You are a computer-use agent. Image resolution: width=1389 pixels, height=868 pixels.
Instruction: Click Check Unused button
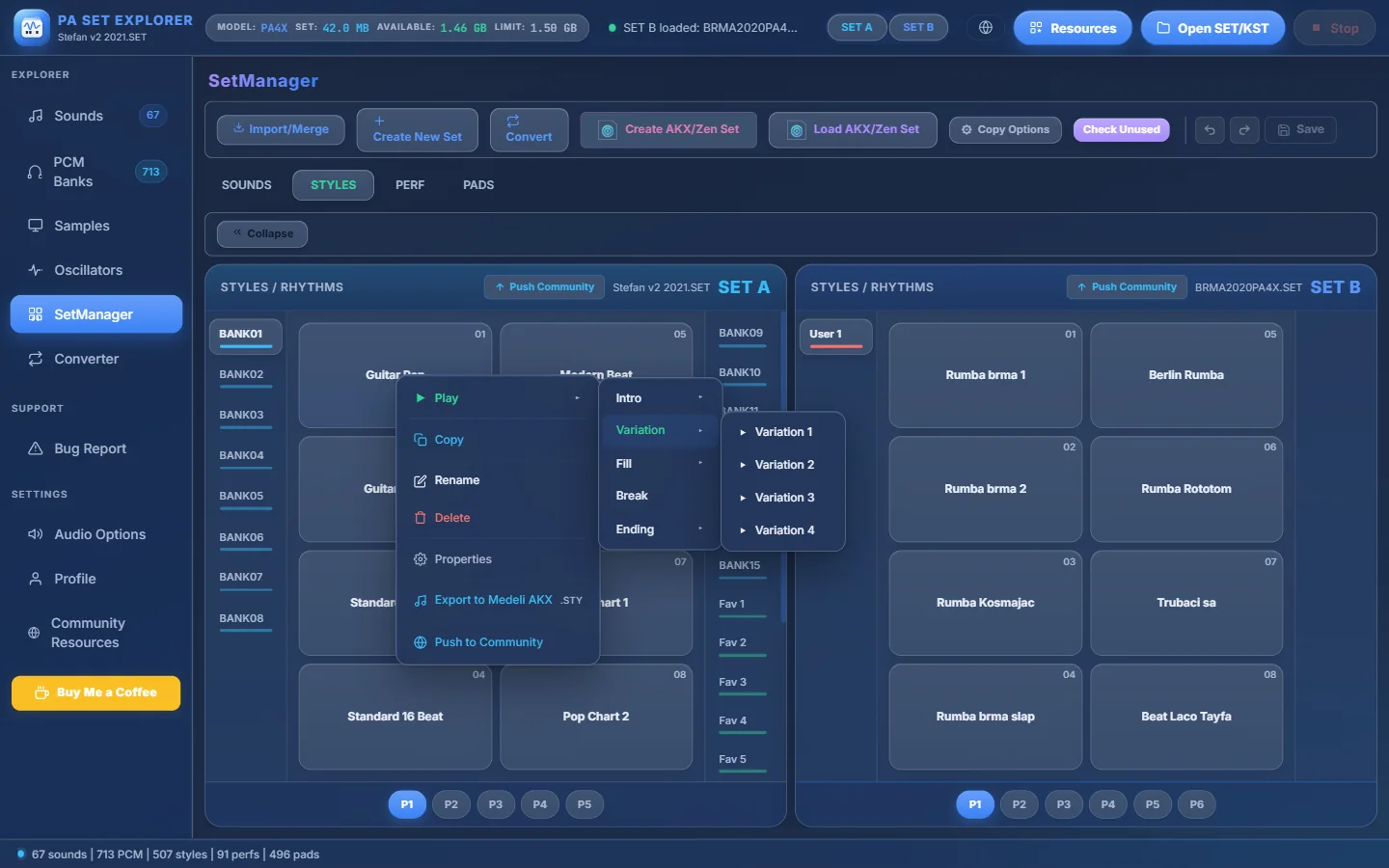point(1122,130)
